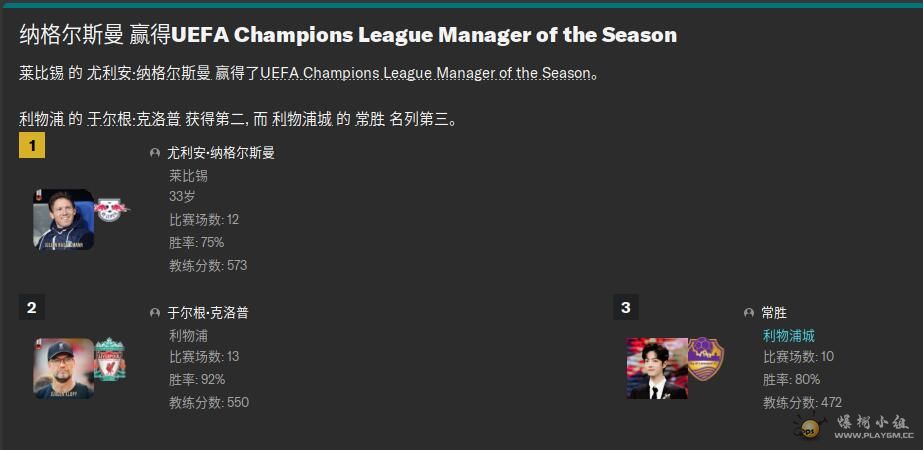The image size is (923, 450).
Task: Click the number 3 rank badge
Action: pos(626,307)
